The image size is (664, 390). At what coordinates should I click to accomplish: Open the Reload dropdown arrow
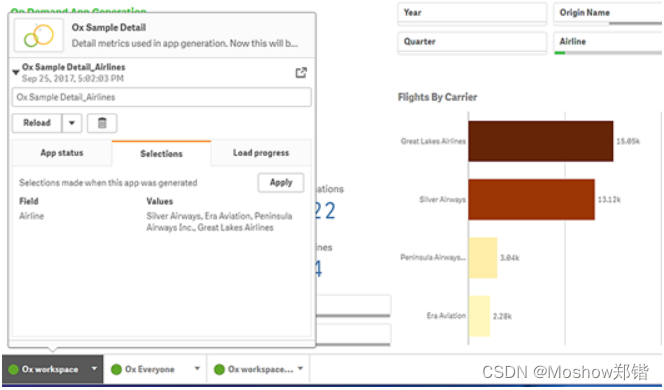tap(72, 123)
